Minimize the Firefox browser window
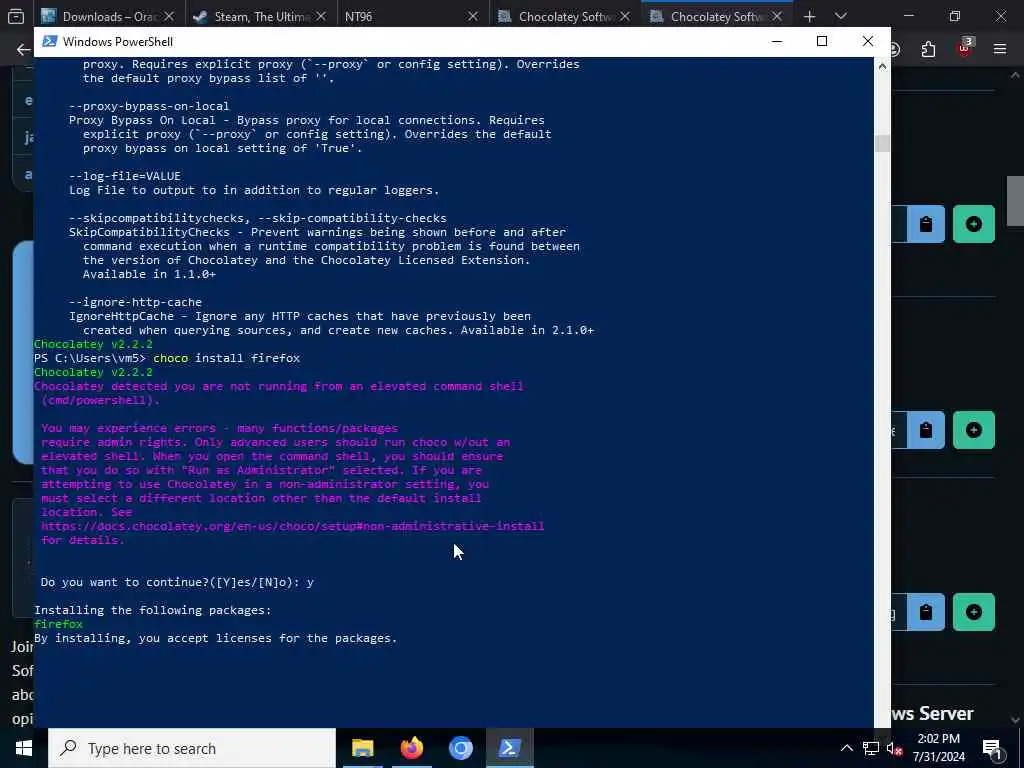Viewport: 1024px width, 768px height. [908, 16]
